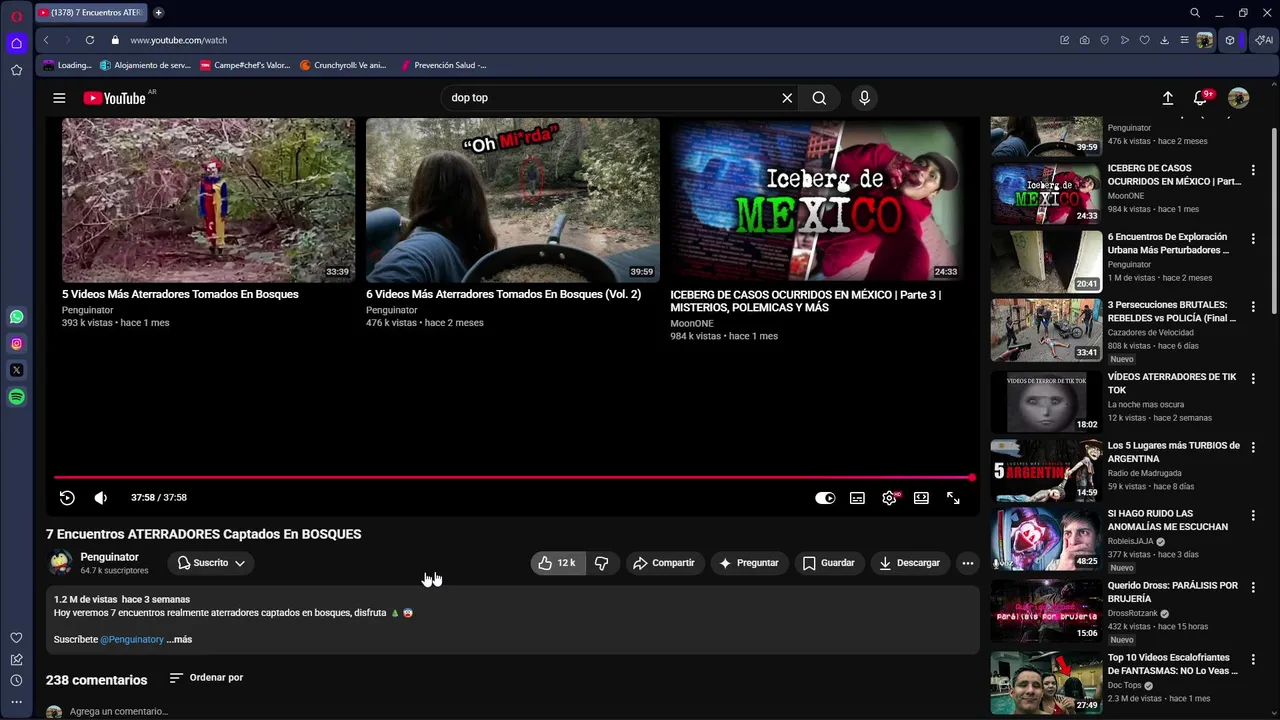Open the player settings gear
The height and width of the screenshot is (720, 1280).
(x=889, y=498)
